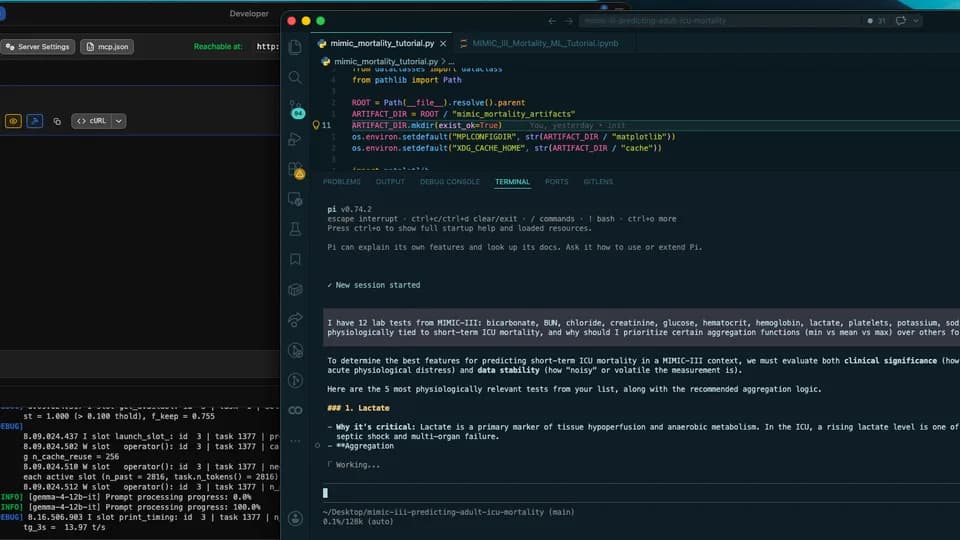Toggle the blue tool-use button
The height and width of the screenshot is (540, 960).
[x=34, y=121]
